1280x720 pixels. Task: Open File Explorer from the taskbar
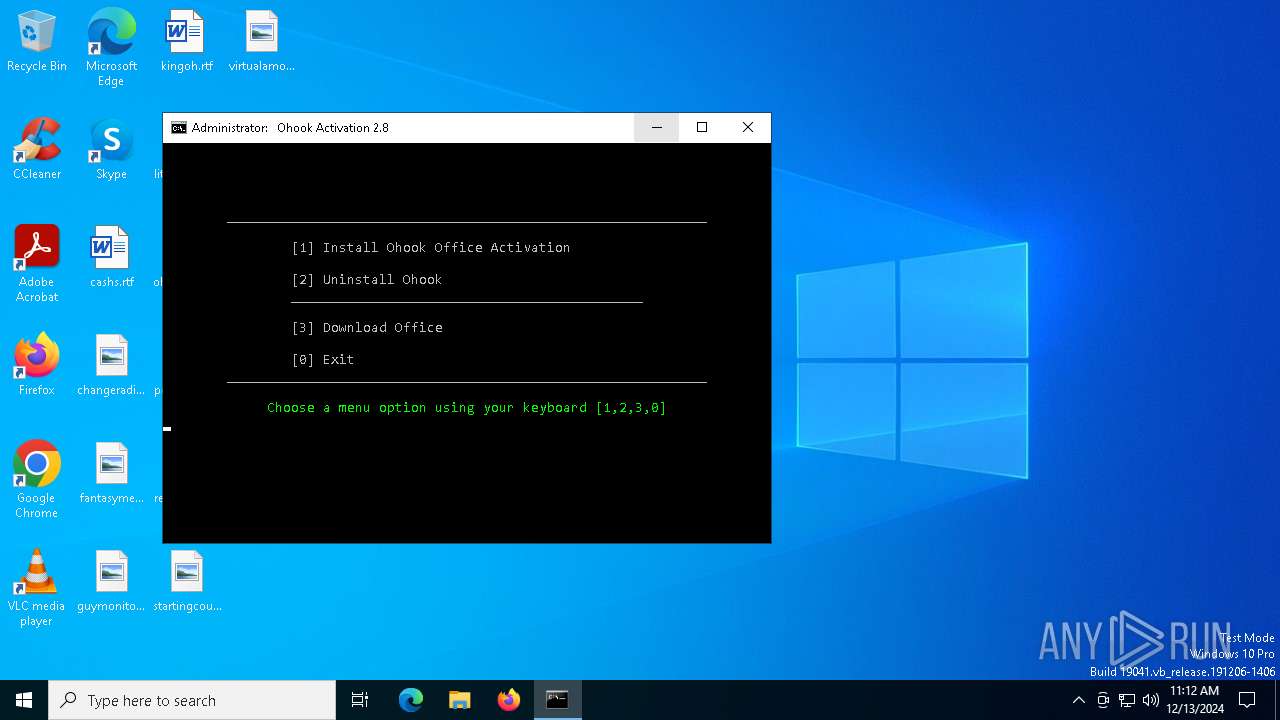pyautogui.click(x=460, y=700)
